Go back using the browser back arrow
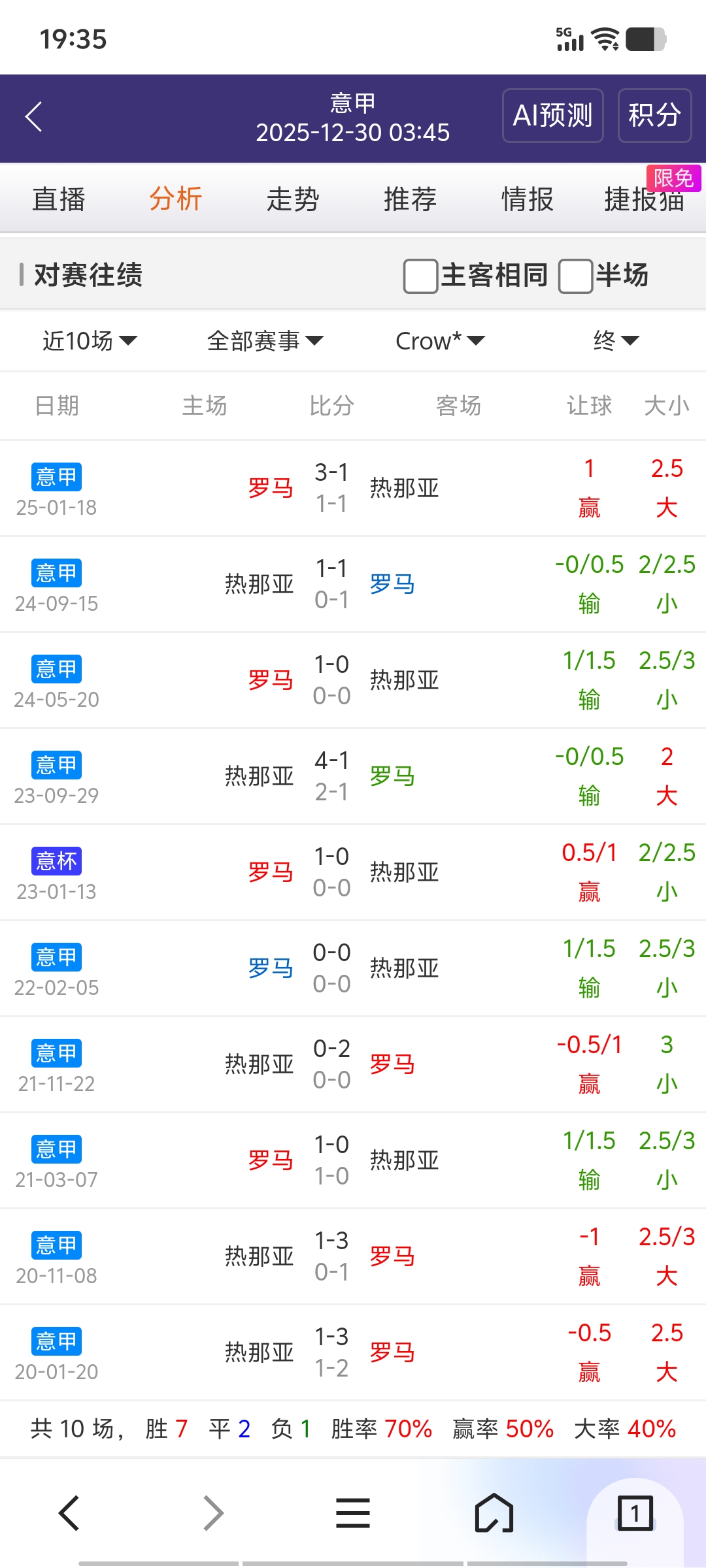The width and height of the screenshot is (706, 1568). click(x=69, y=1513)
